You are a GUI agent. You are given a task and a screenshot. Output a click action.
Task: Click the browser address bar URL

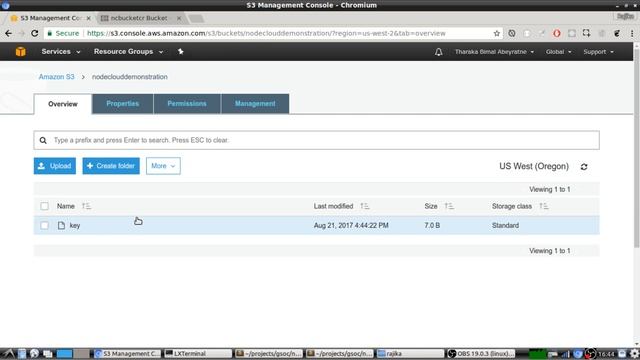[x=266, y=33]
